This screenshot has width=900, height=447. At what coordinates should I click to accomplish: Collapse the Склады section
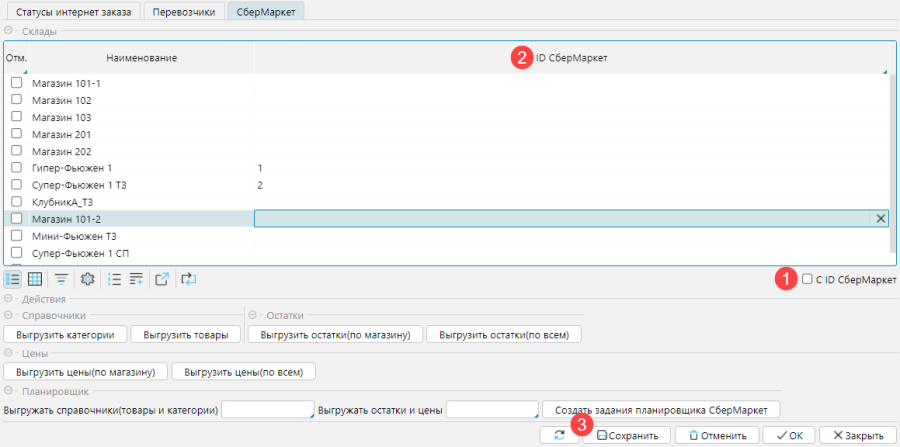(x=9, y=31)
